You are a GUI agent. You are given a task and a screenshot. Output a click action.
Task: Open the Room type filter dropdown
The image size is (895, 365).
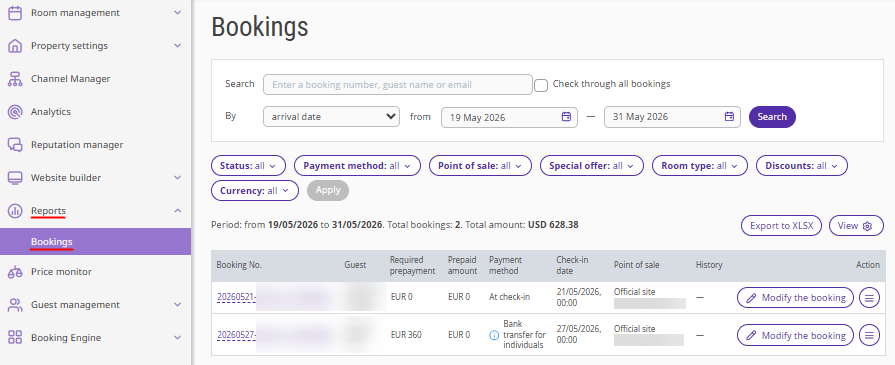(699, 166)
